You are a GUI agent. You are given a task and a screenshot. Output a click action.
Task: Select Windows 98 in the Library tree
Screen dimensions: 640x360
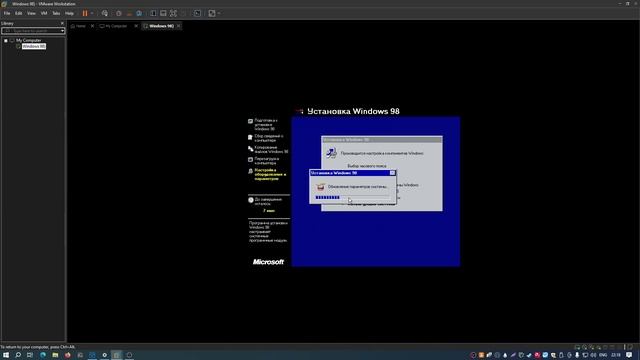[x=34, y=46]
